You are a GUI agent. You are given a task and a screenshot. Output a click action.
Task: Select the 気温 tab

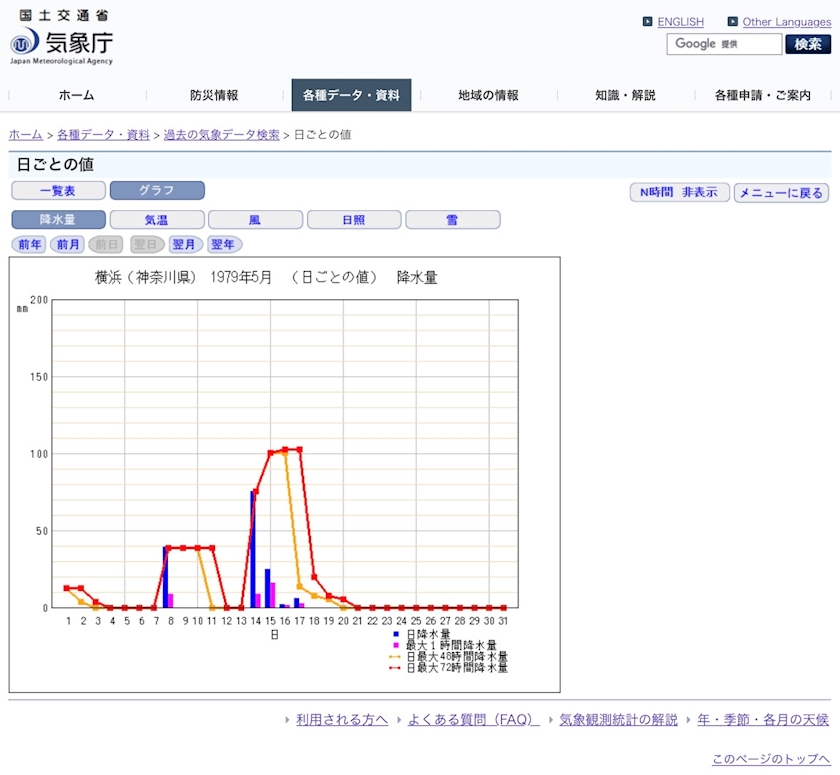click(157, 220)
